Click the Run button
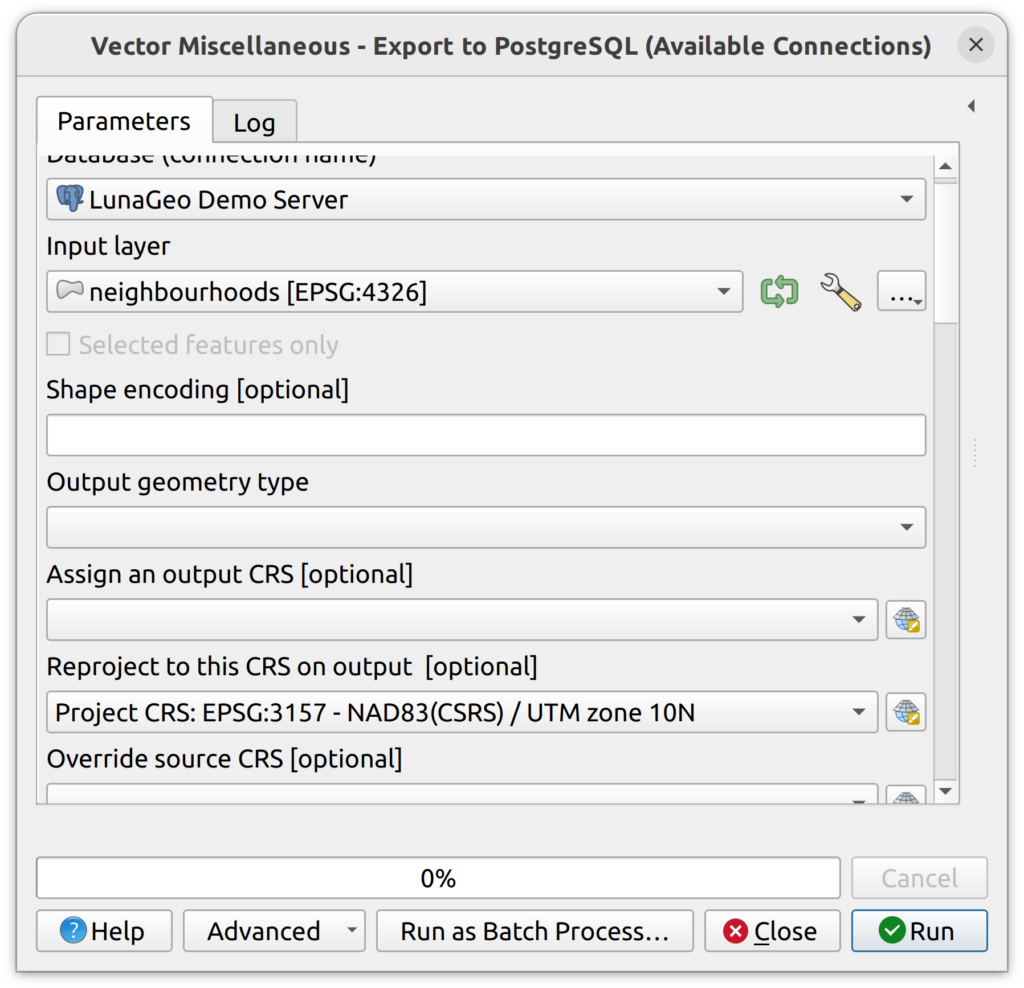The height and width of the screenshot is (988, 1024). click(x=919, y=931)
